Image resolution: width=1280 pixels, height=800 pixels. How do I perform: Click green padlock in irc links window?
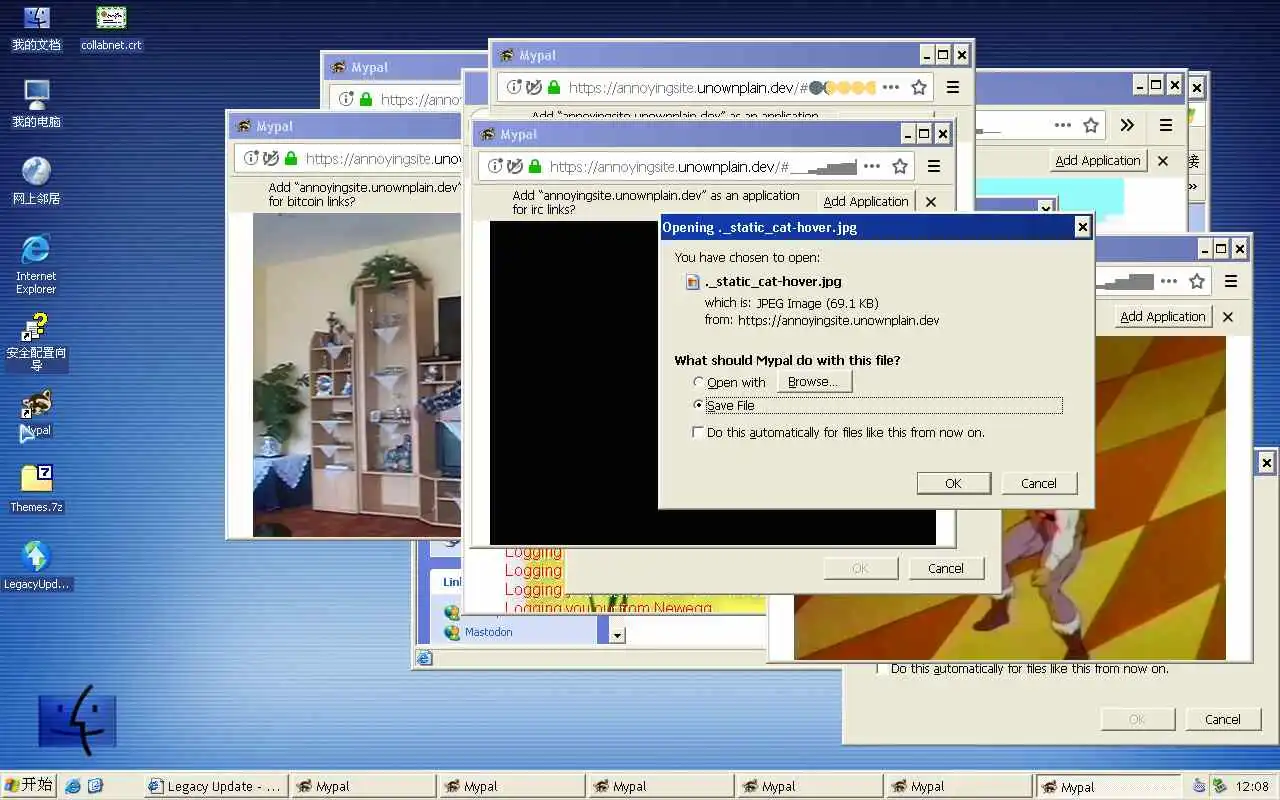pos(534,167)
